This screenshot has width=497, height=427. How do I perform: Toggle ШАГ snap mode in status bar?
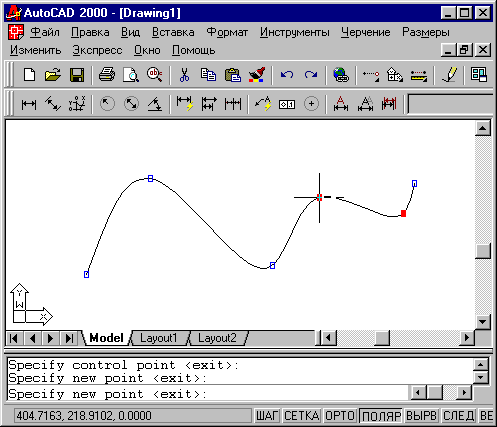[267, 416]
